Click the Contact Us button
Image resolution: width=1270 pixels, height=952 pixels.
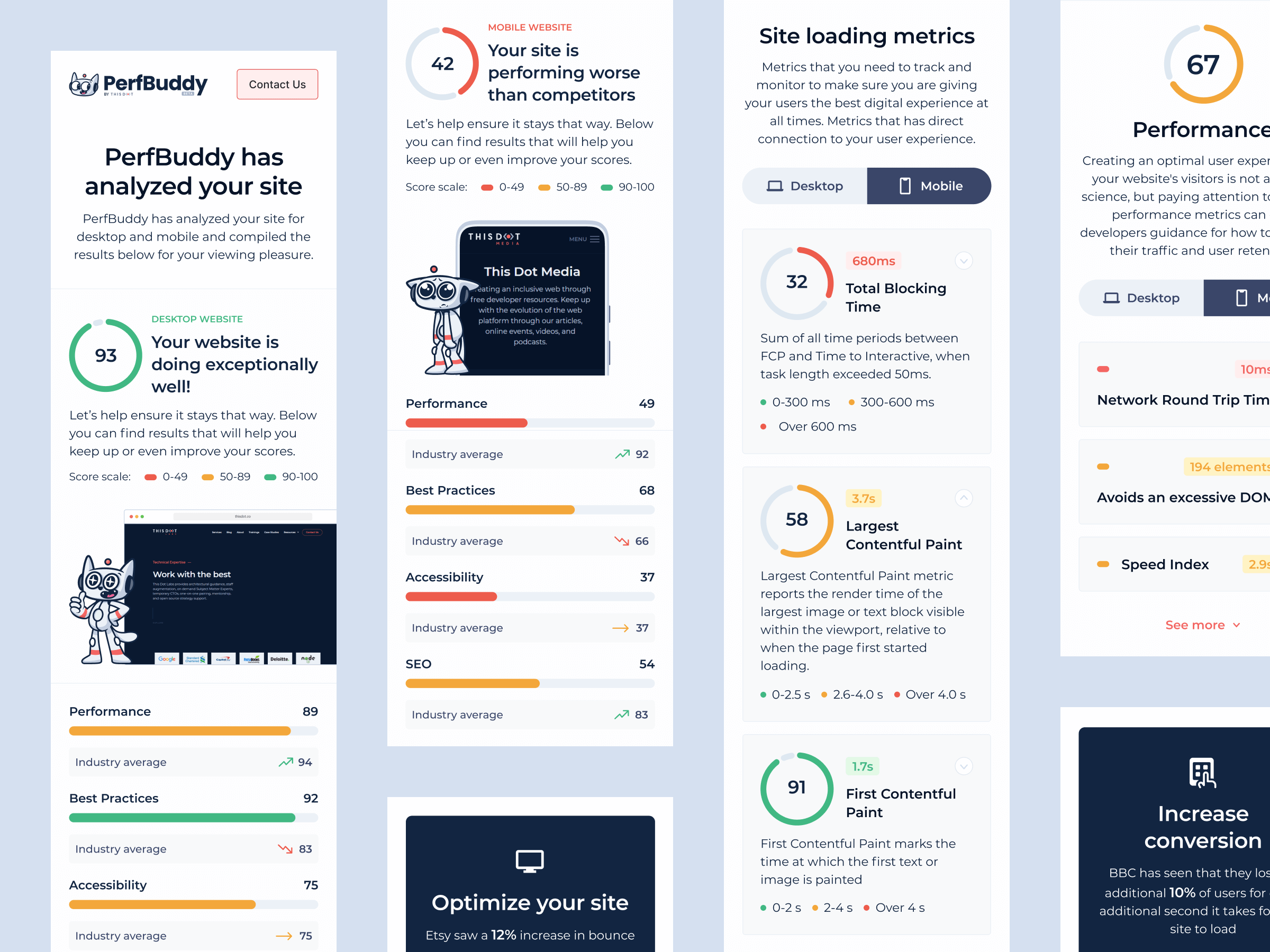point(278,84)
